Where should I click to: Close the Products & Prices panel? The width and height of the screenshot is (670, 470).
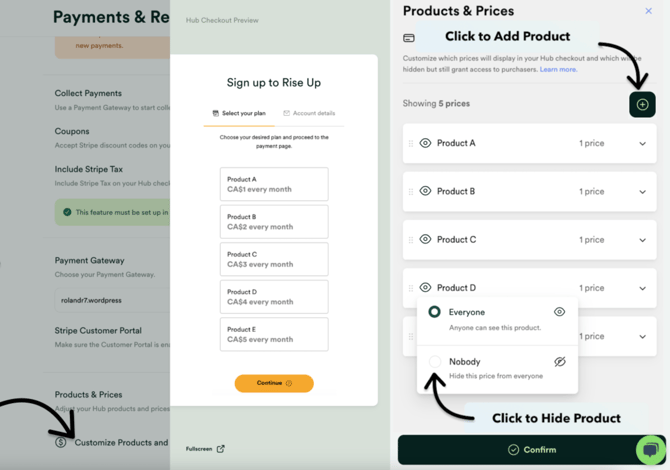pyautogui.click(x=648, y=11)
